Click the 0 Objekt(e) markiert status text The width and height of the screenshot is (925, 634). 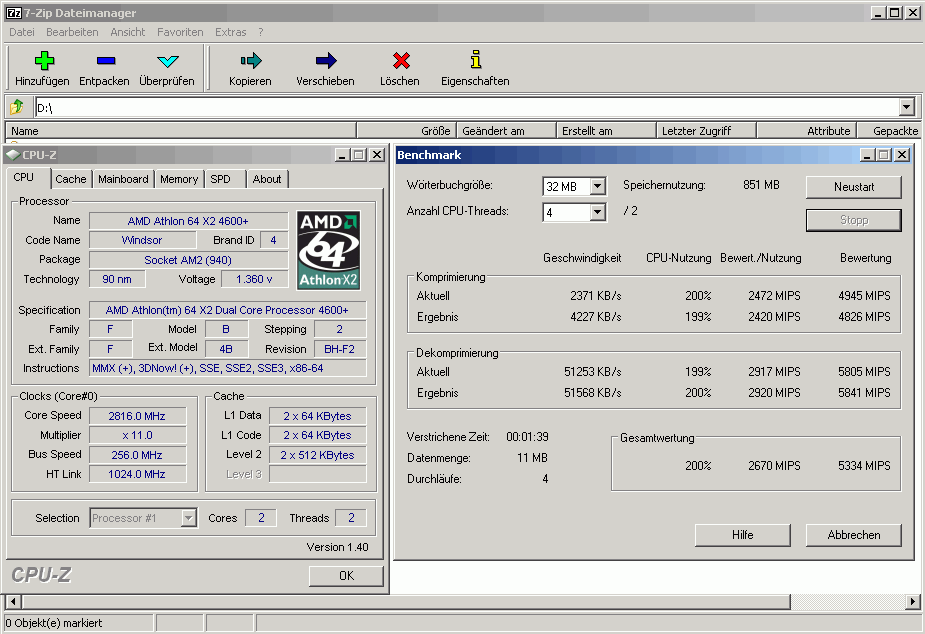(54, 623)
